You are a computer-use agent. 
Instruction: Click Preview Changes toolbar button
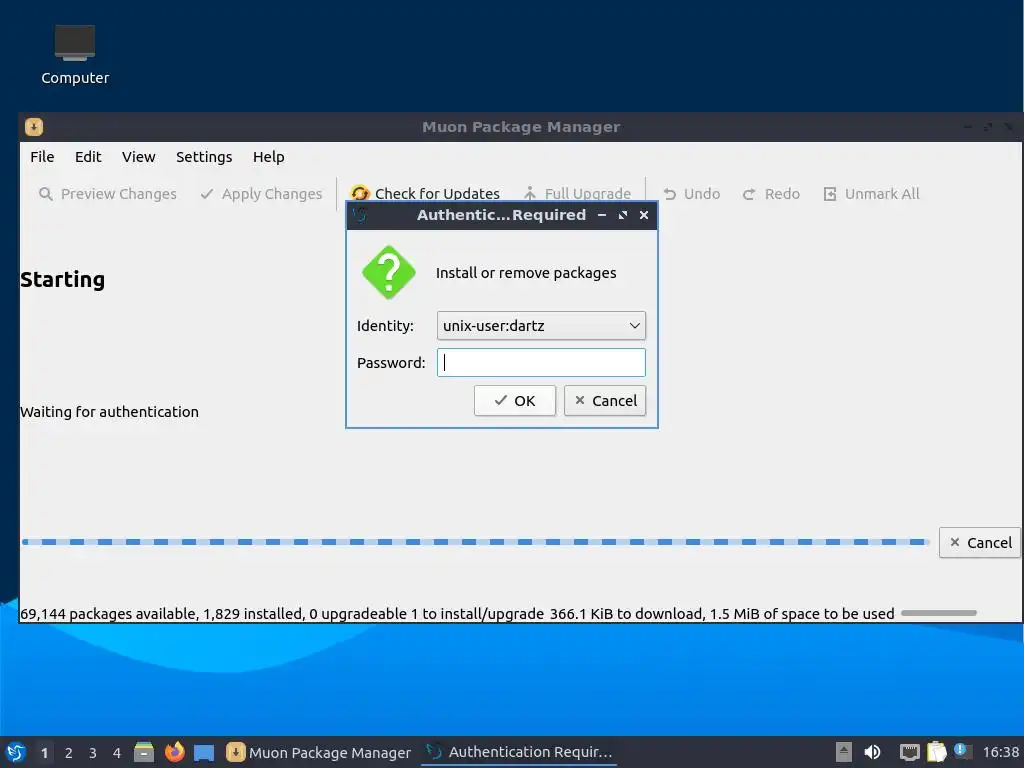click(x=108, y=194)
